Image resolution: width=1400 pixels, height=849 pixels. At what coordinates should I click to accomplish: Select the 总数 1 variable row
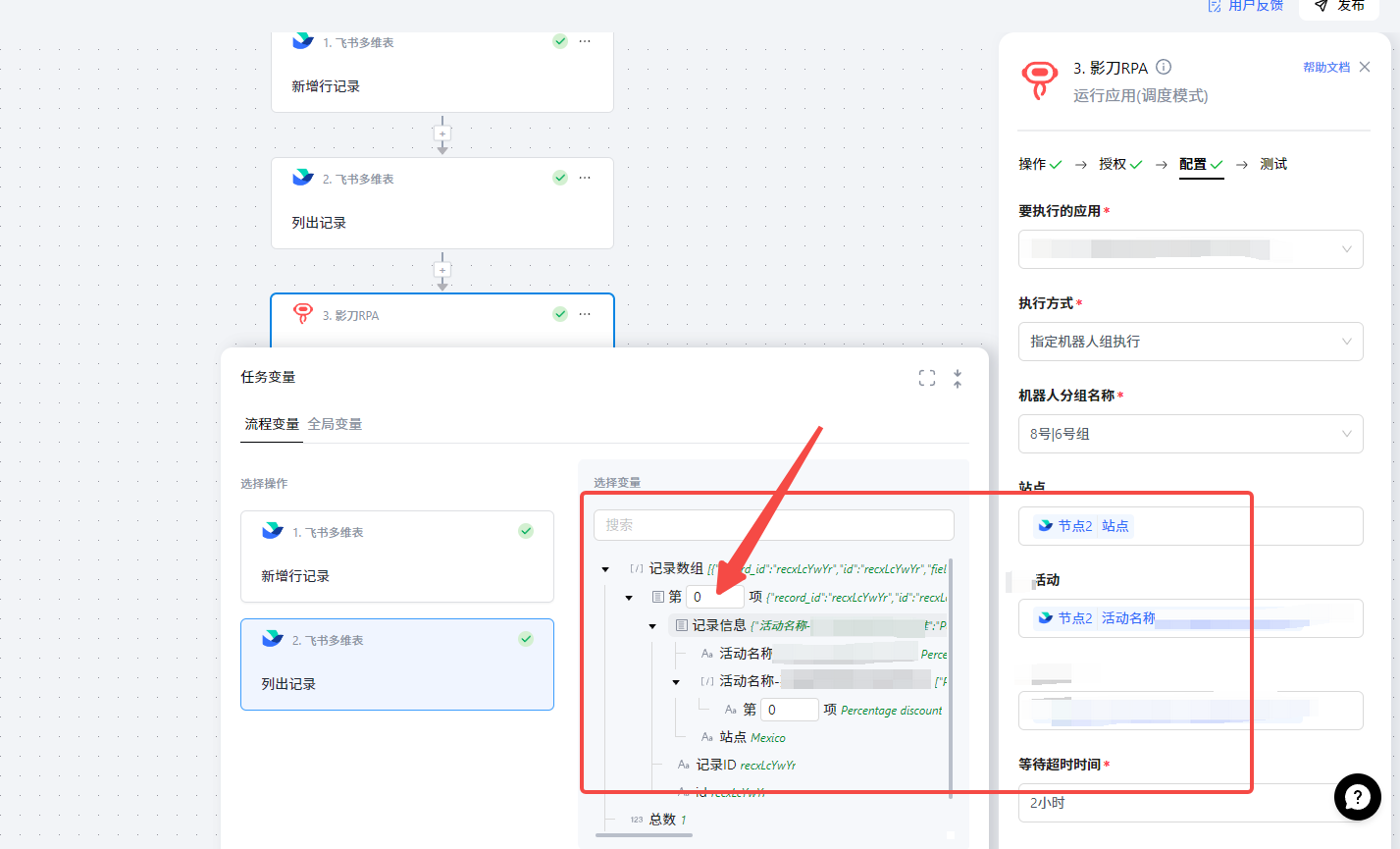pyautogui.click(x=657, y=820)
